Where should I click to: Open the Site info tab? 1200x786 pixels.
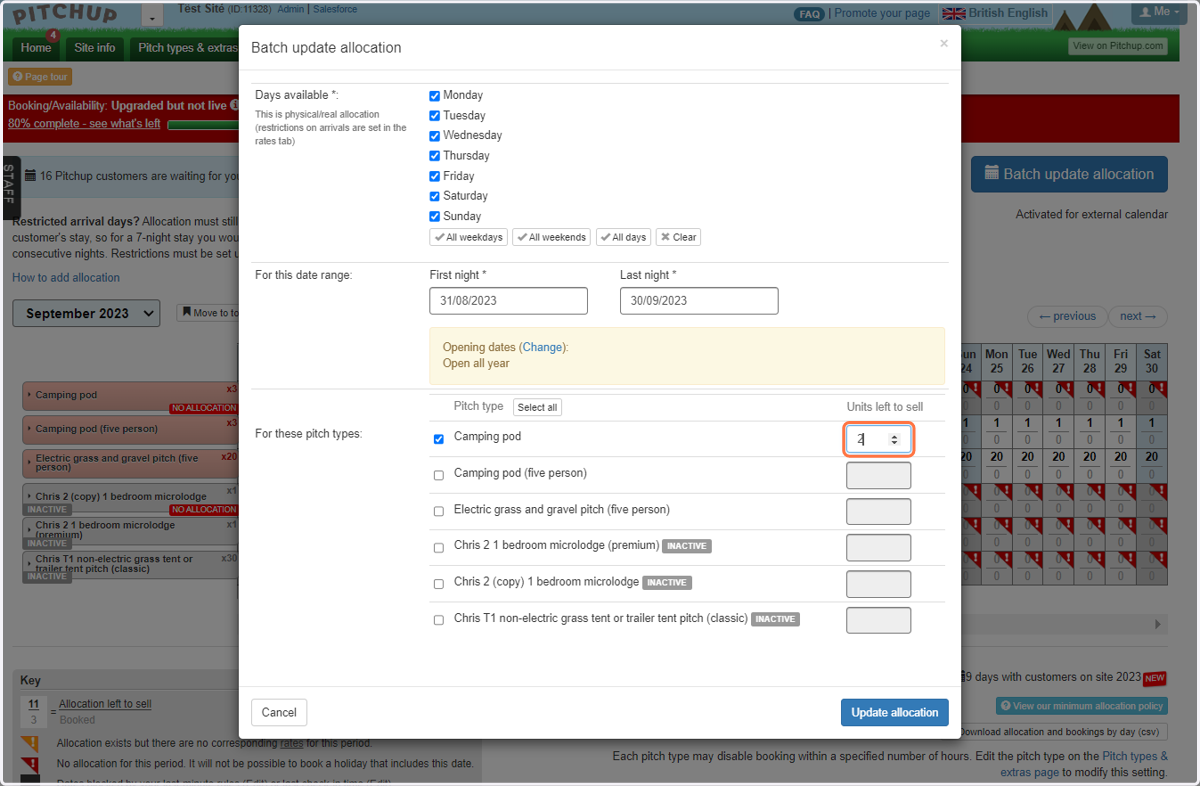pyautogui.click(x=95, y=48)
